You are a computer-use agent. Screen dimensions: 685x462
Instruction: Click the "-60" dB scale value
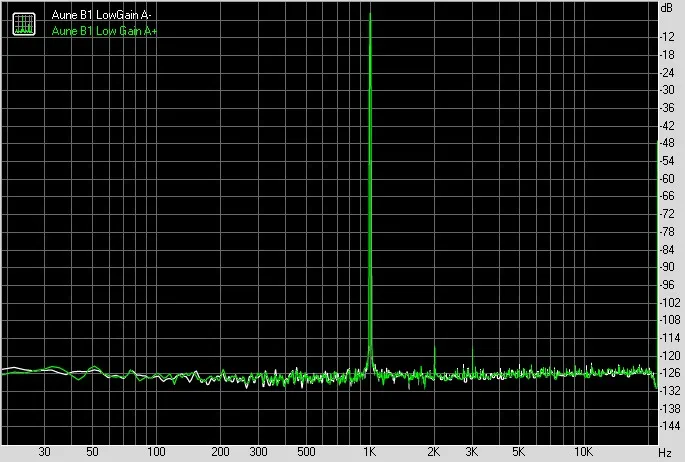pyautogui.click(x=667, y=179)
